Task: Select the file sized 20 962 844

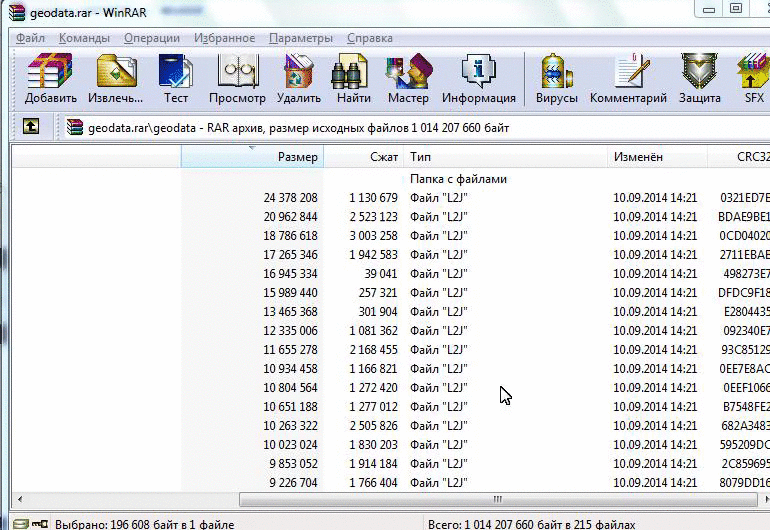Action: coord(391,217)
